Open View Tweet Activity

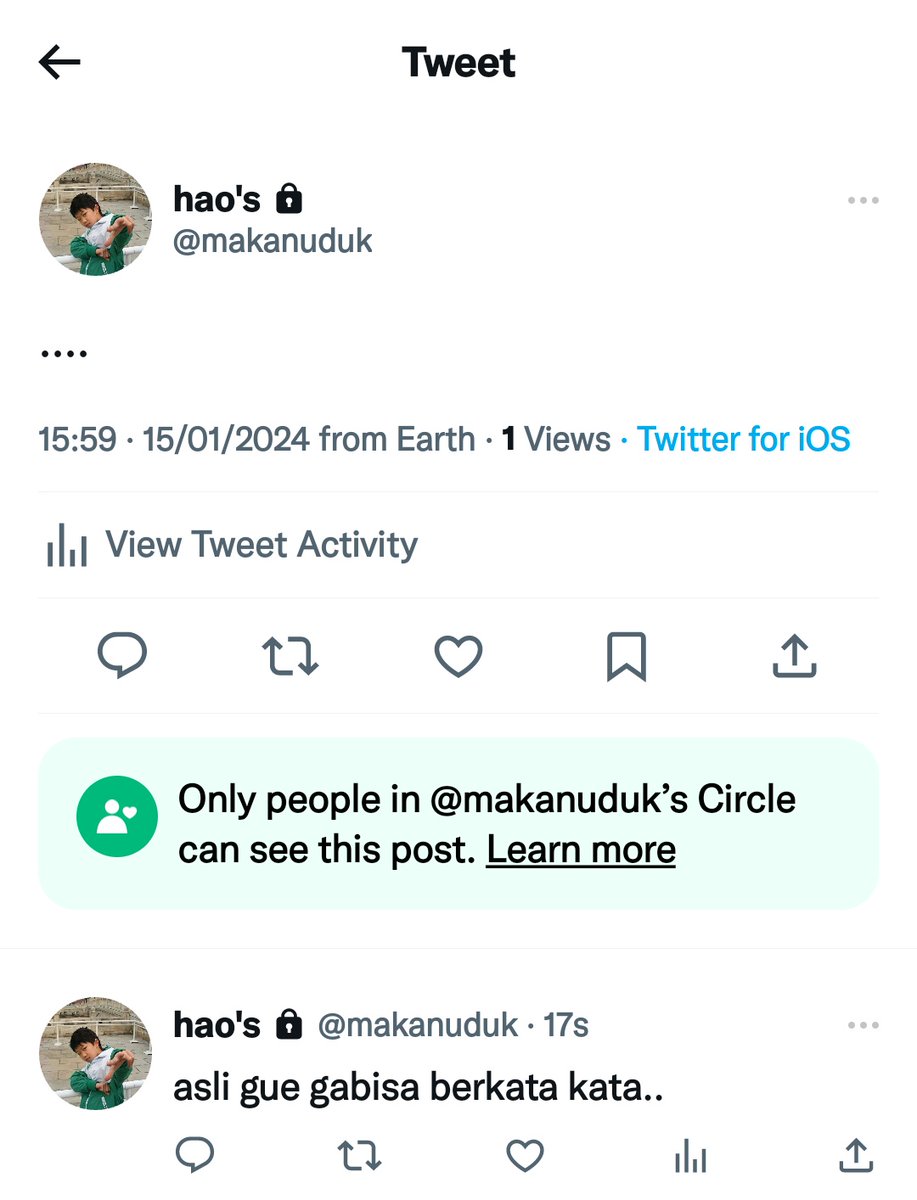[232, 545]
